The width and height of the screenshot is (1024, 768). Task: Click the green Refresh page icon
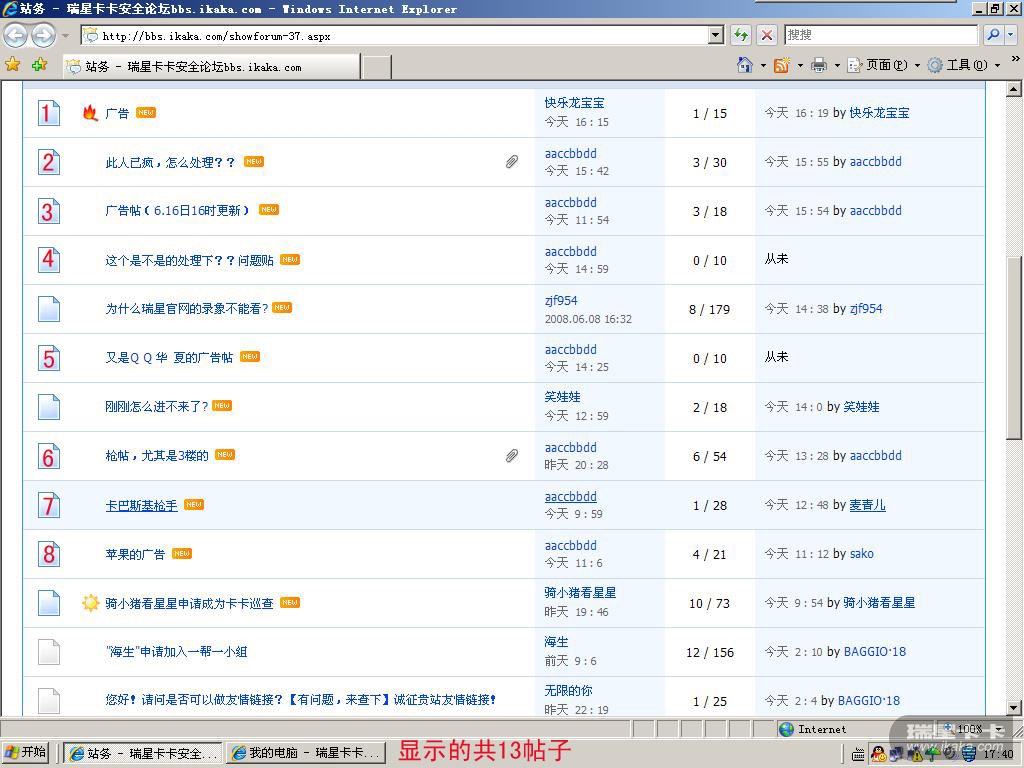click(741, 35)
